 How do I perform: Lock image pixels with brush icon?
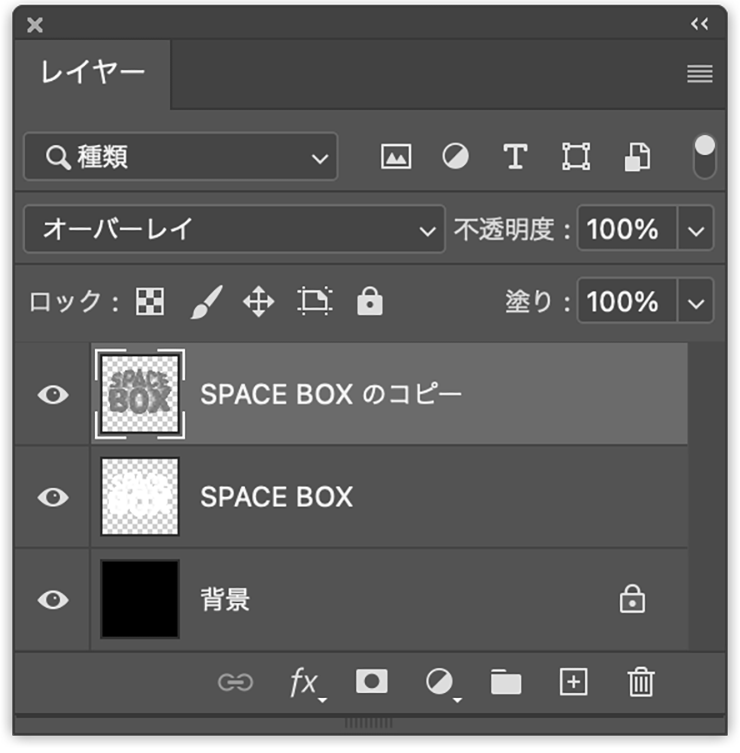[205, 301]
